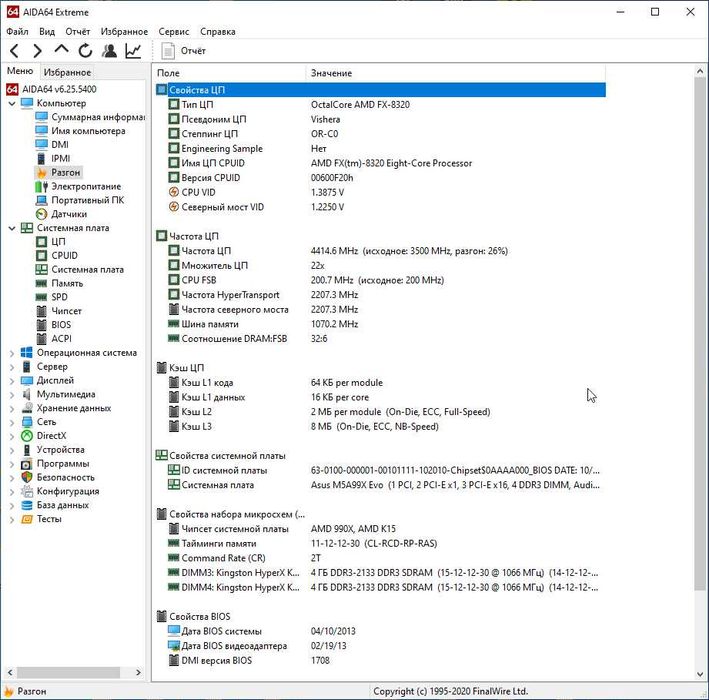Click the vertical scrollbar of details pane

(700, 334)
